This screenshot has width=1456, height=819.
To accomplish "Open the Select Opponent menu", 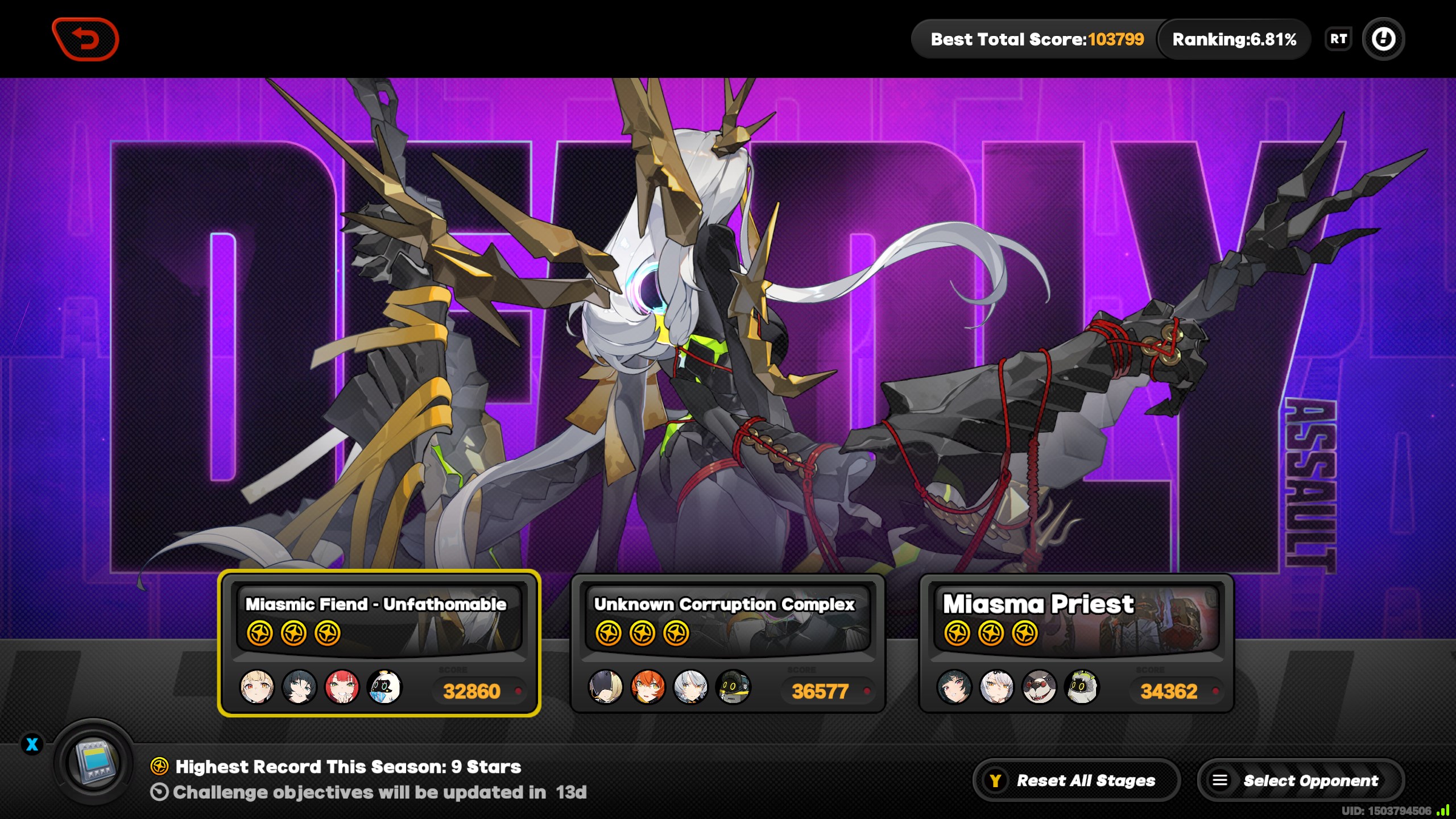I will pyautogui.click(x=1301, y=780).
